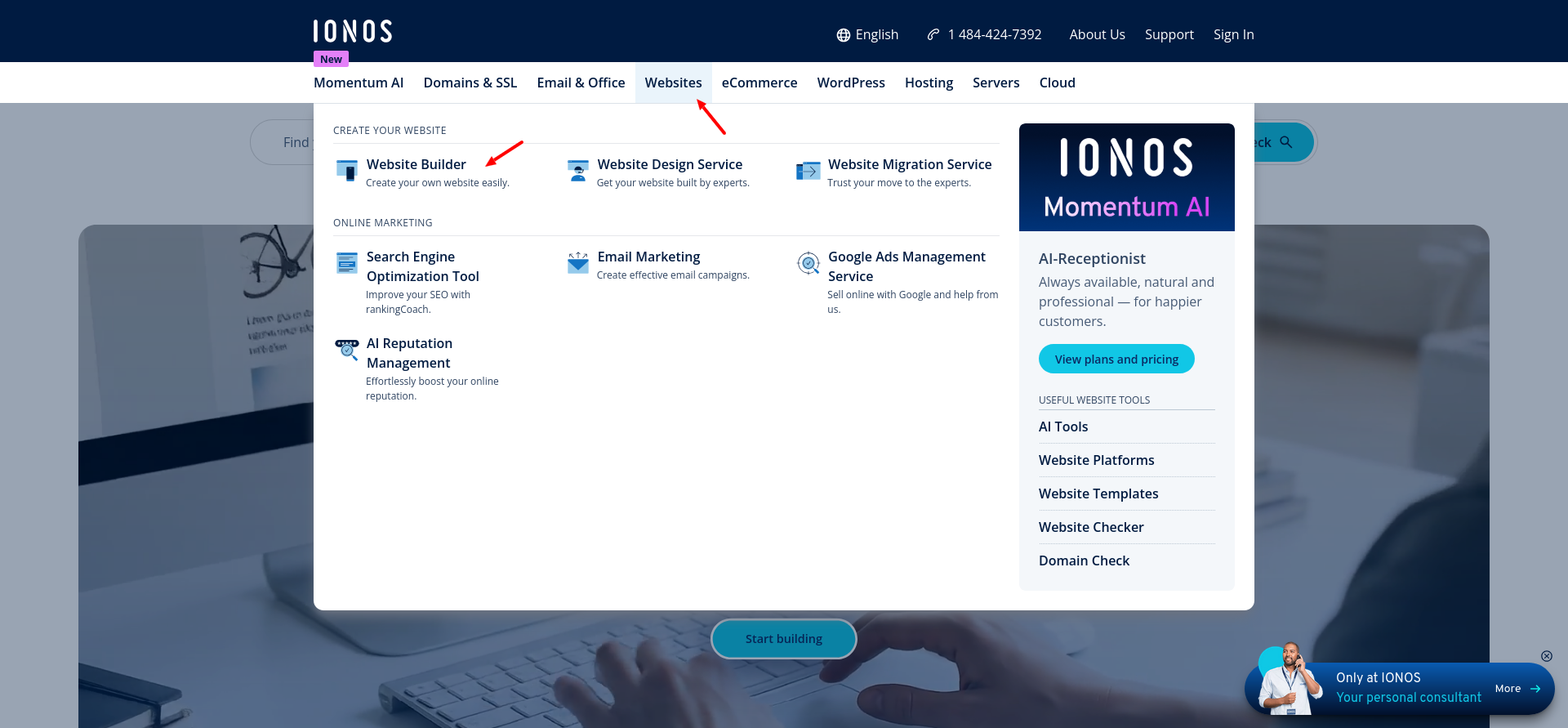Image resolution: width=1568 pixels, height=728 pixels.
Task: Open Email Marketing link
Action: pyautogui.click(x=648, y=257)
